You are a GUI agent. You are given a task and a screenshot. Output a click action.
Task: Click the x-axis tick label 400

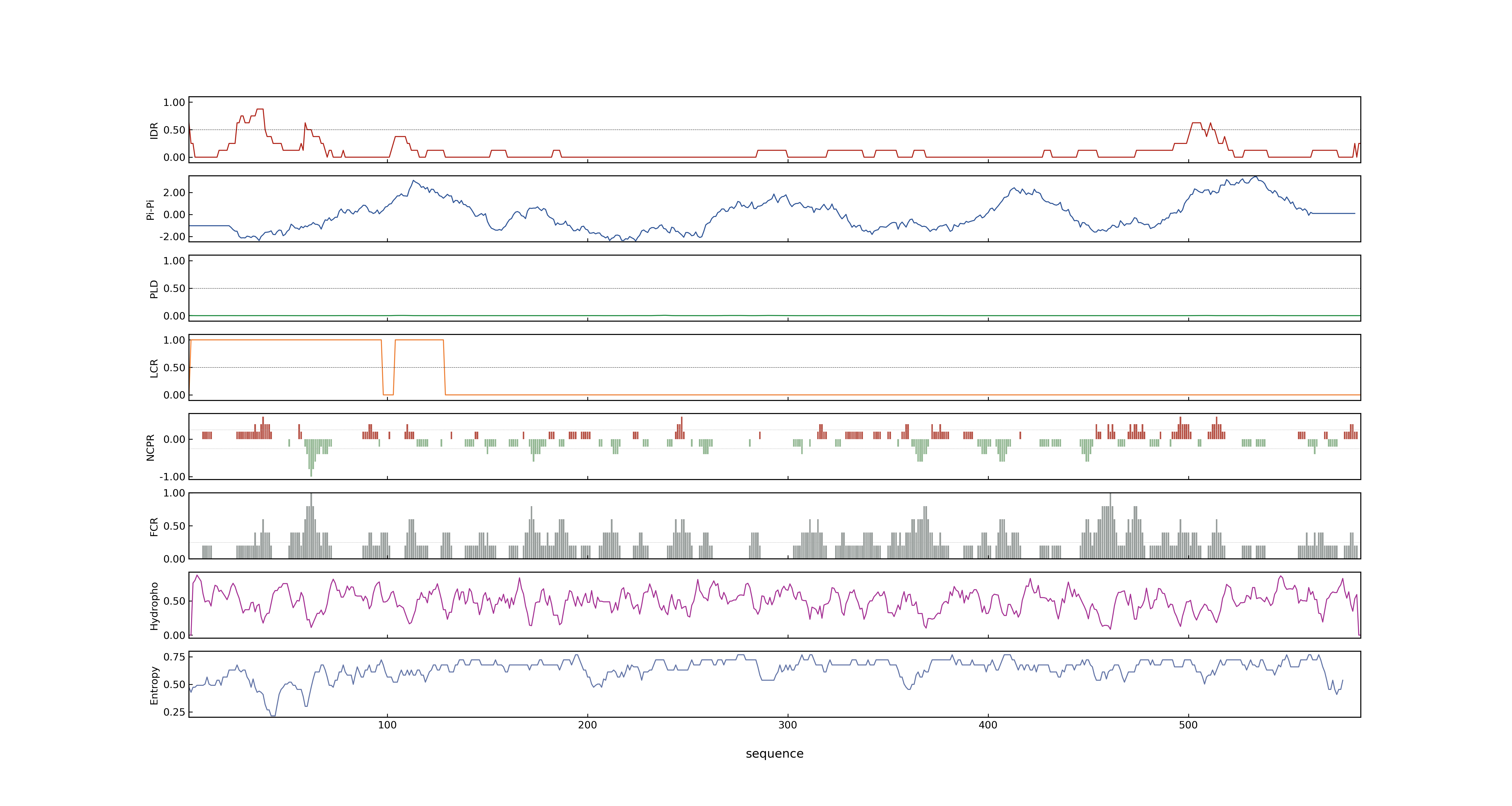click(988, 725)
